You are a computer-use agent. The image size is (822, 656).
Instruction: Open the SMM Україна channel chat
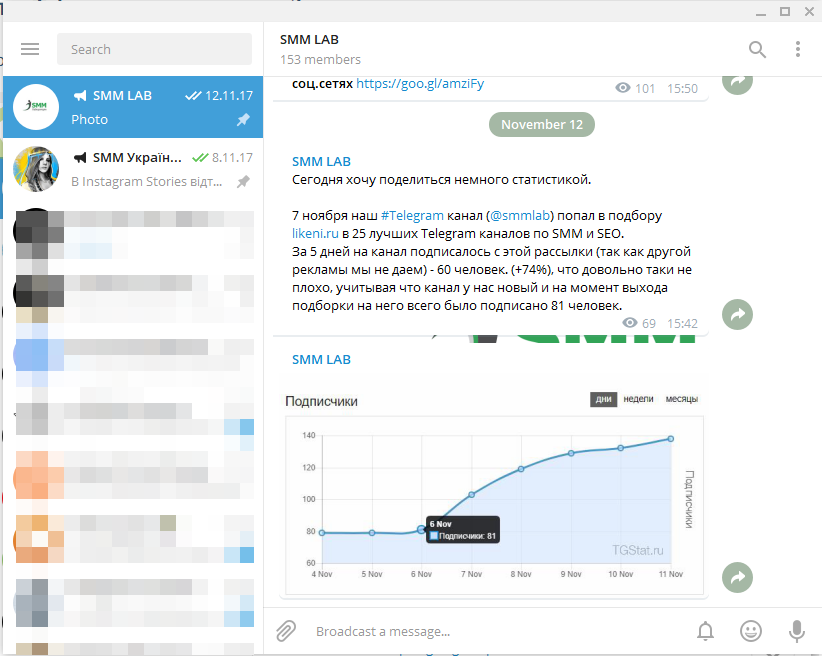coord(133,169)
